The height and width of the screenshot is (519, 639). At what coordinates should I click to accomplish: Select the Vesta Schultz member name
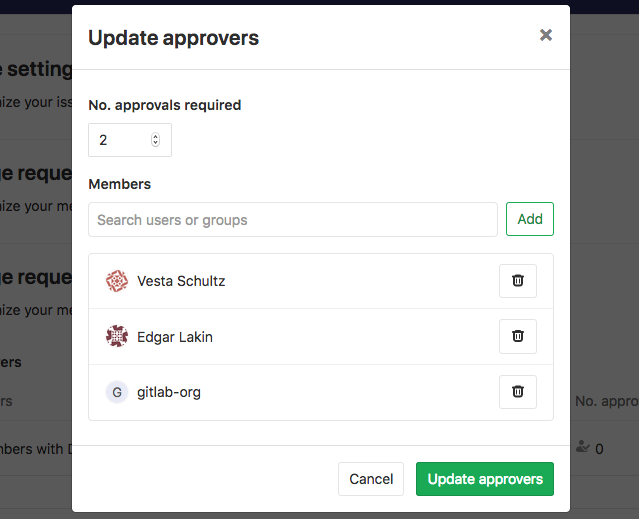(181, 281)
